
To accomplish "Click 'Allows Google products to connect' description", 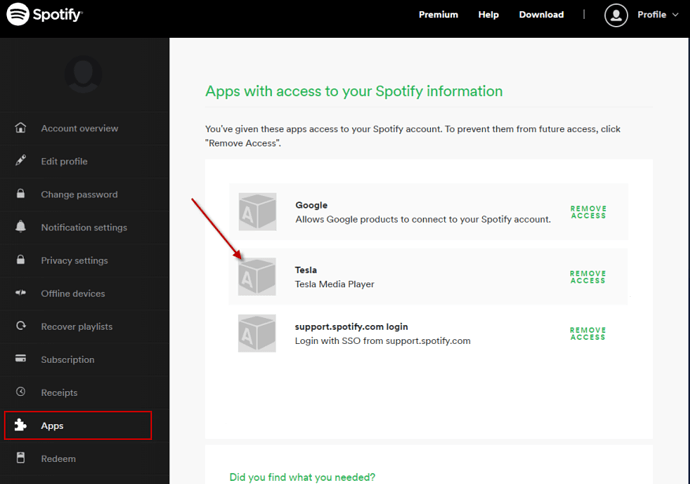I will tap(423, 219).
